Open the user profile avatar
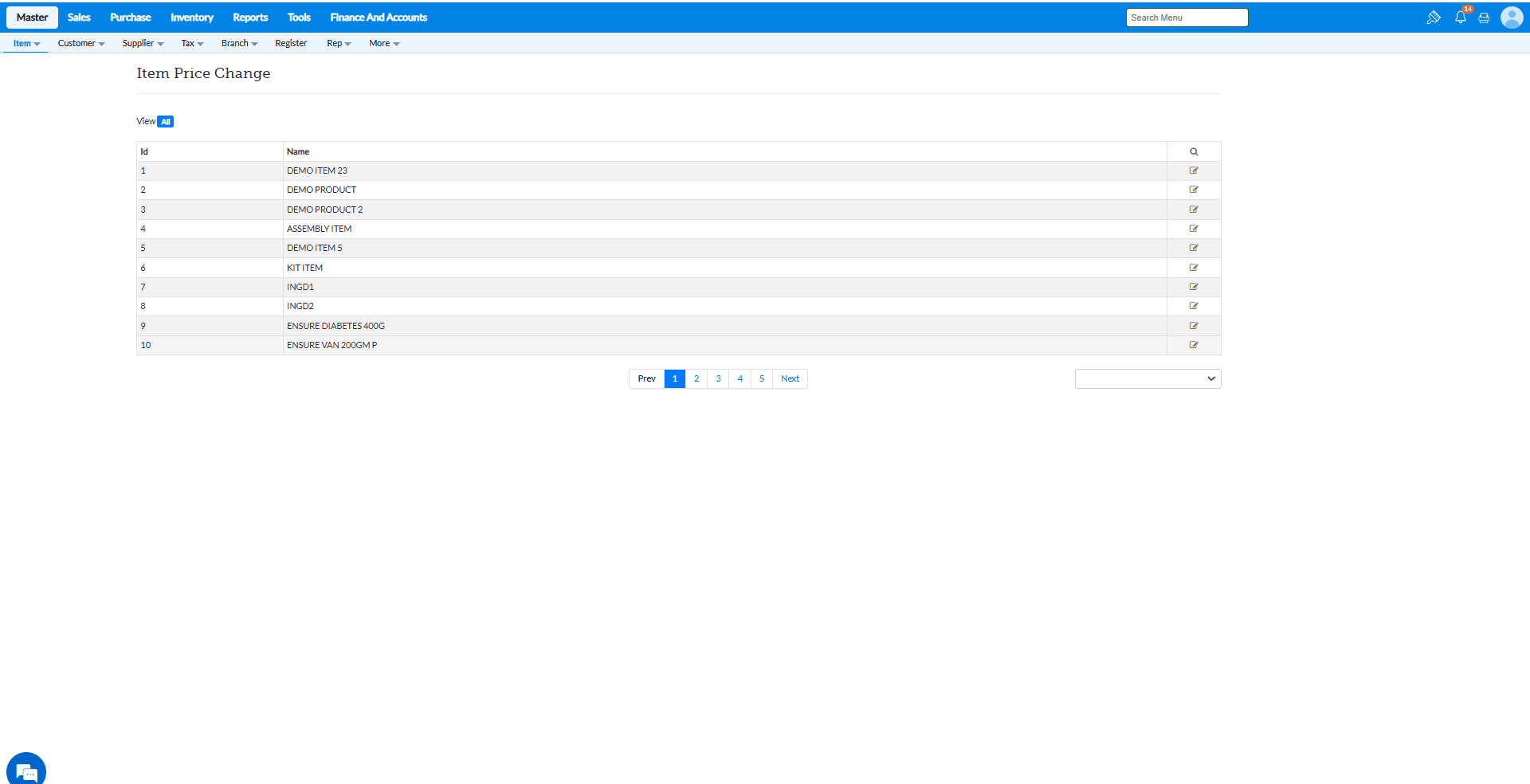 pyautogui.click(x=1512, y=18)
